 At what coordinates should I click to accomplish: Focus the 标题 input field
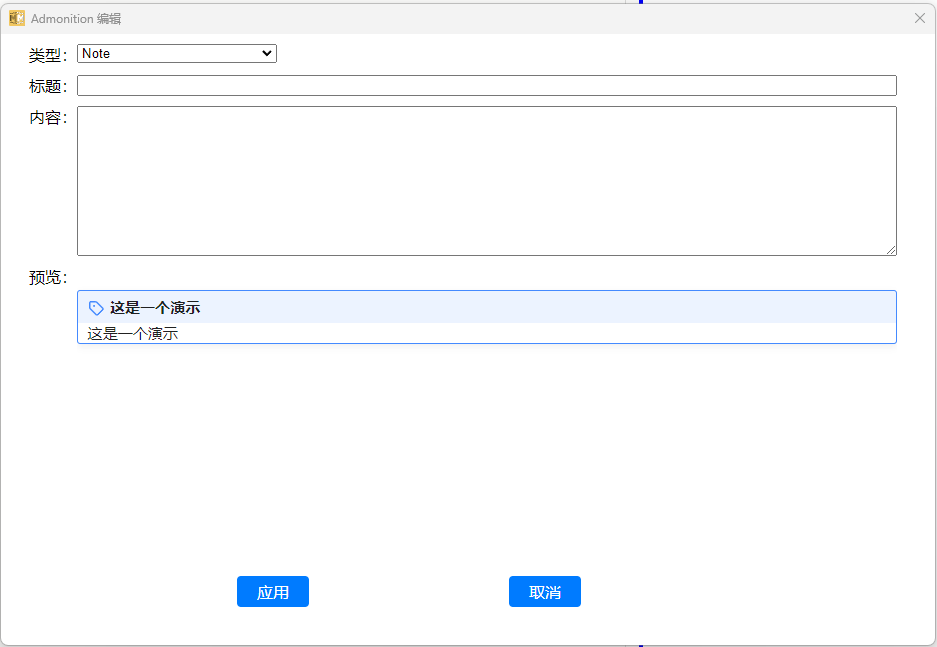pyautogui.click(x=486, y=86)
